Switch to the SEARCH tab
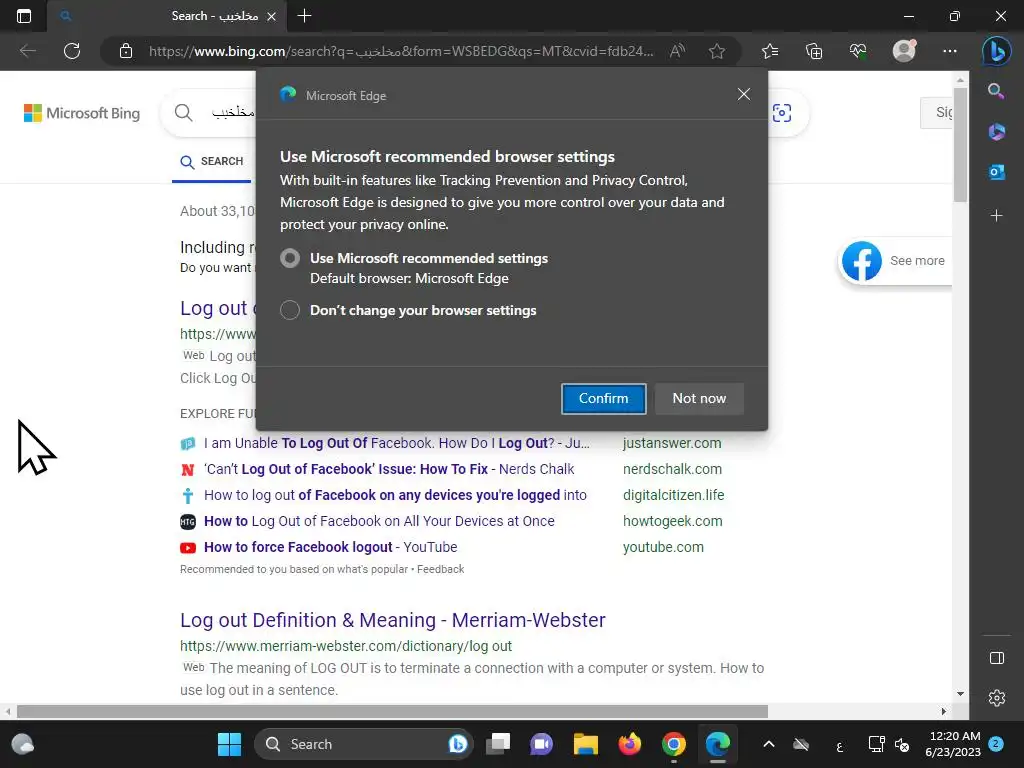Screen dimensions: 1024x768 212,161
